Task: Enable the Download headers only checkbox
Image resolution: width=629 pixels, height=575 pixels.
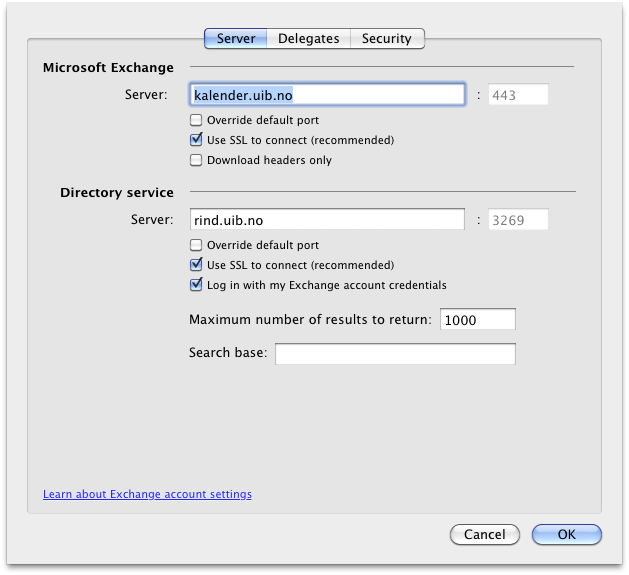Action: click(196, 161)
